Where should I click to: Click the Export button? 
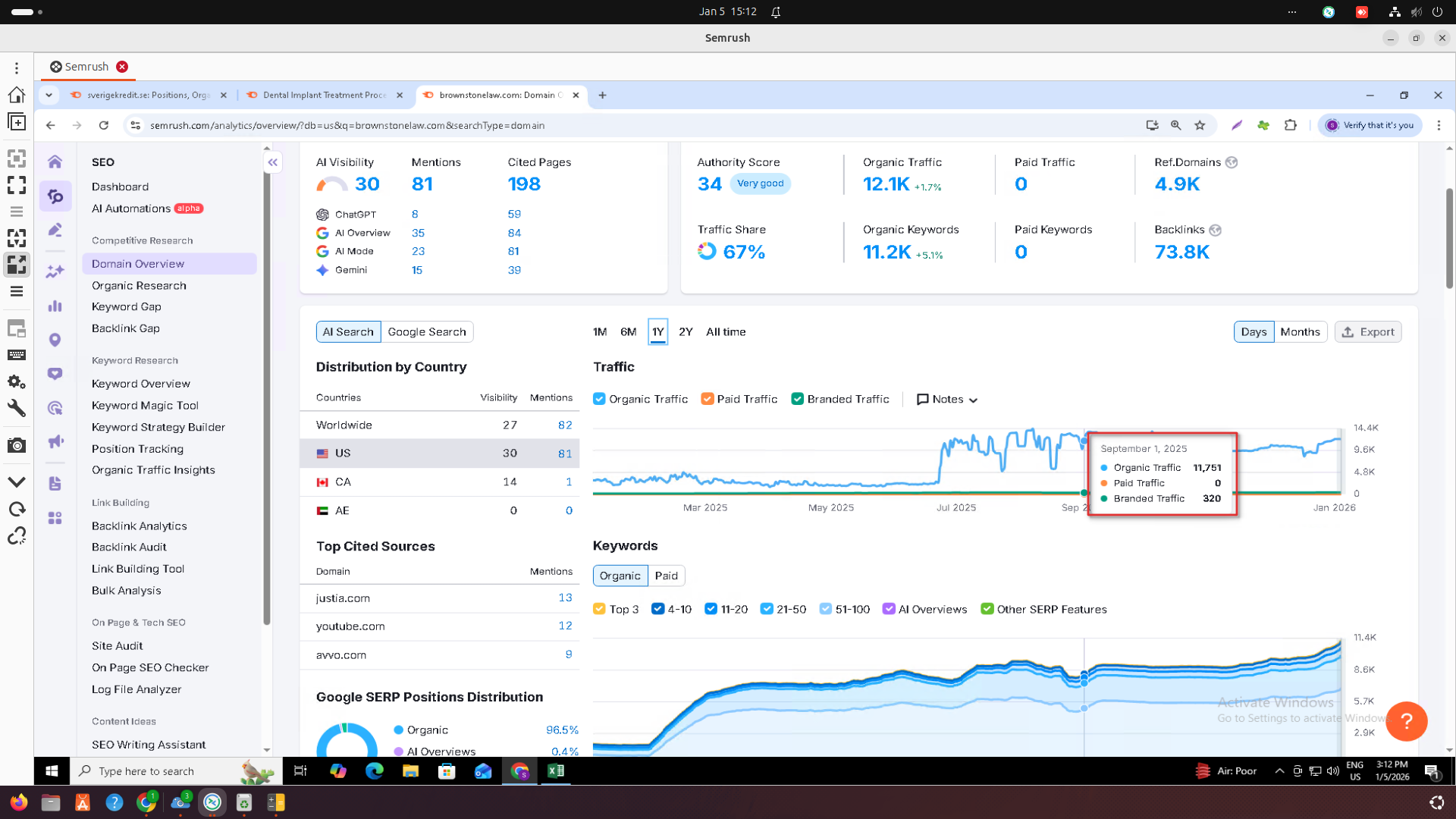point(1368,332)
